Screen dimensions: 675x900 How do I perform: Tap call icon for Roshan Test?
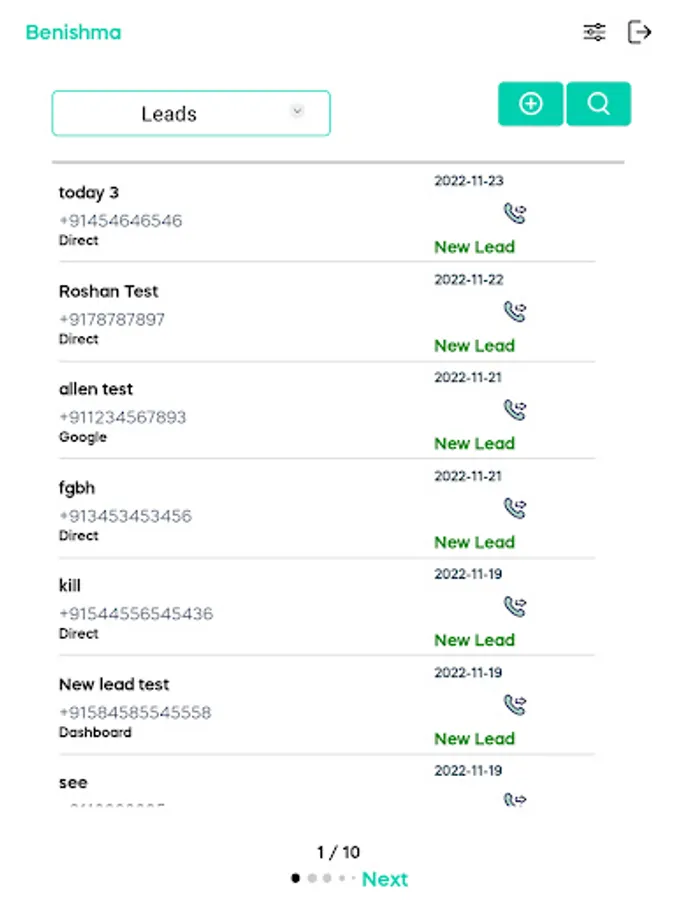tap(514, 312)
